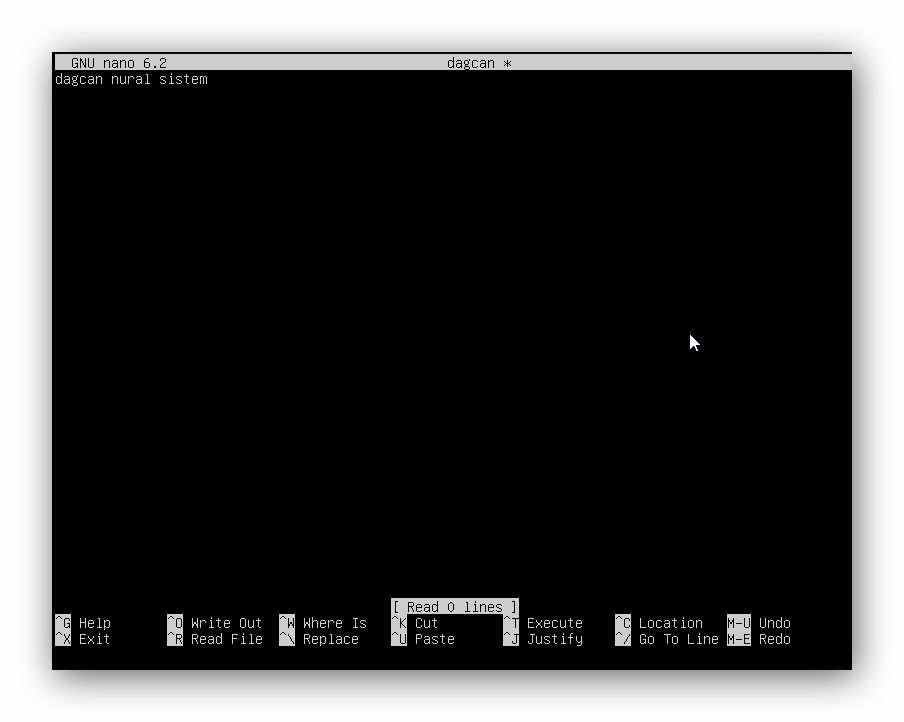Click the ^\ Replace shortcut
Image resolution: width=904 pixels, height=722 pixels.
click(319, 639)
